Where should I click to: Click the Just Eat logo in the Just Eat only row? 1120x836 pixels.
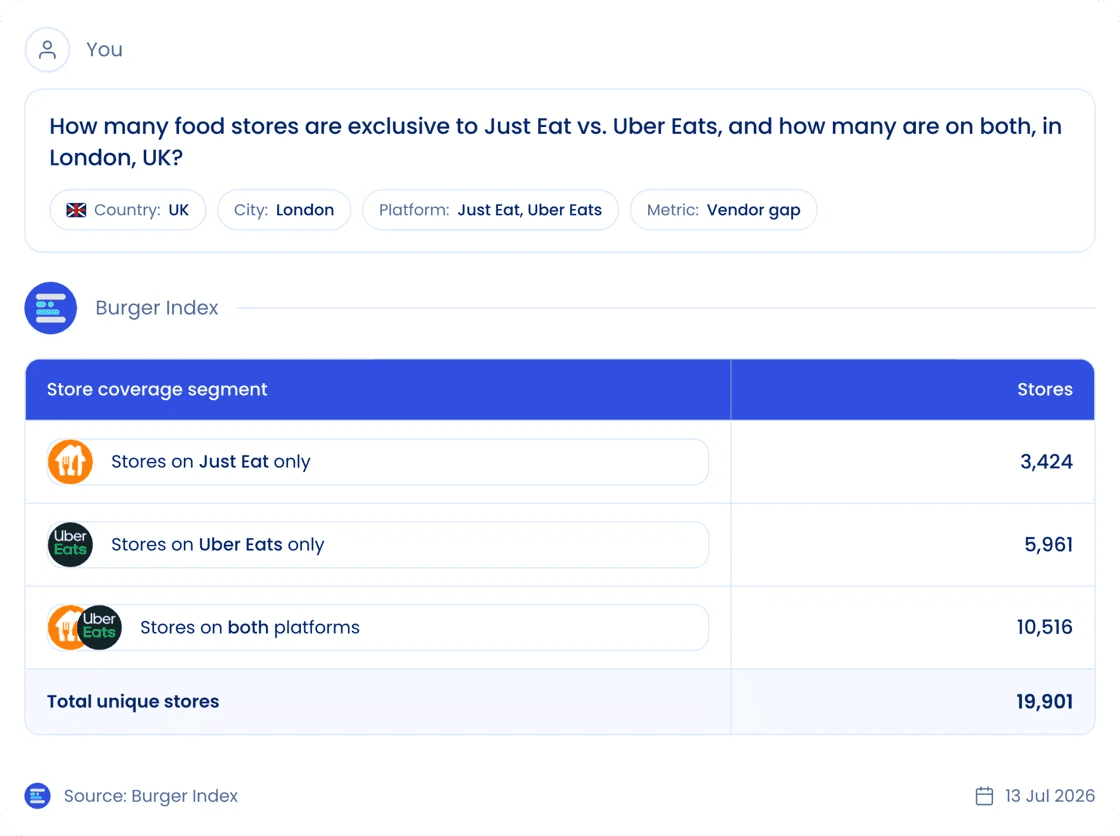(70, 462)
